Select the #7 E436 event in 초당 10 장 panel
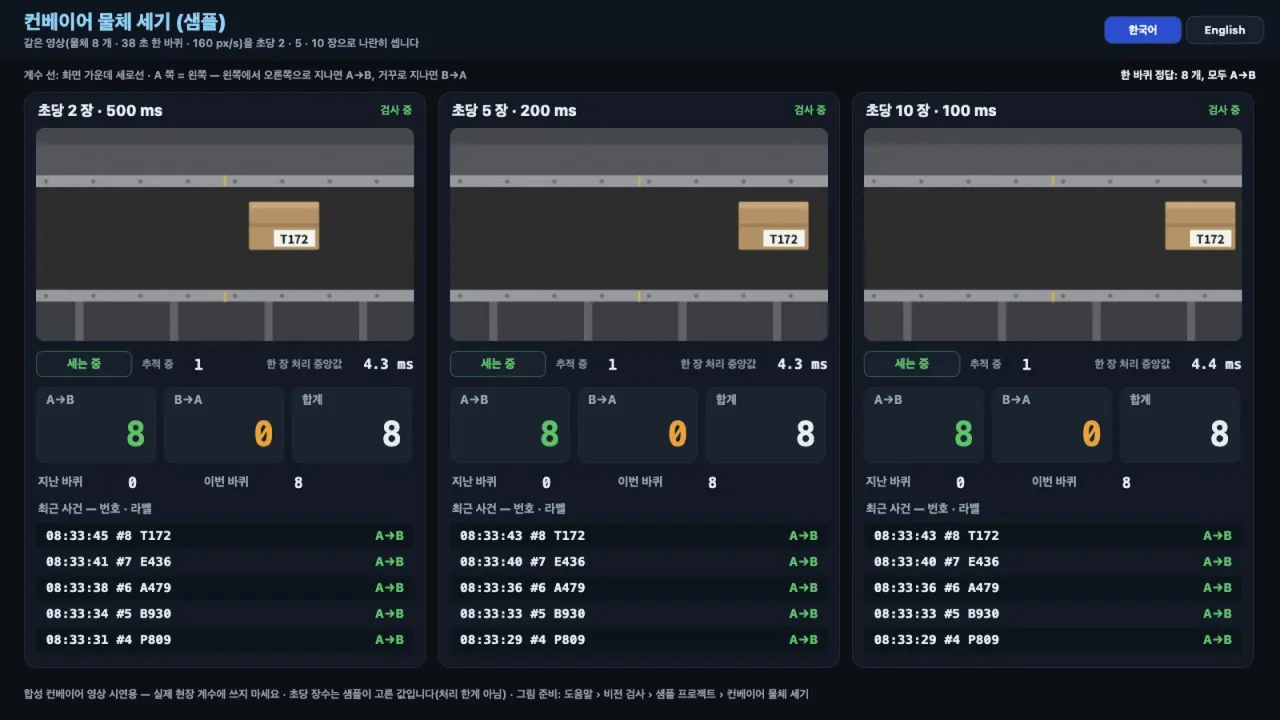This screenshot has width=1280, height=720. [1053, 562]
